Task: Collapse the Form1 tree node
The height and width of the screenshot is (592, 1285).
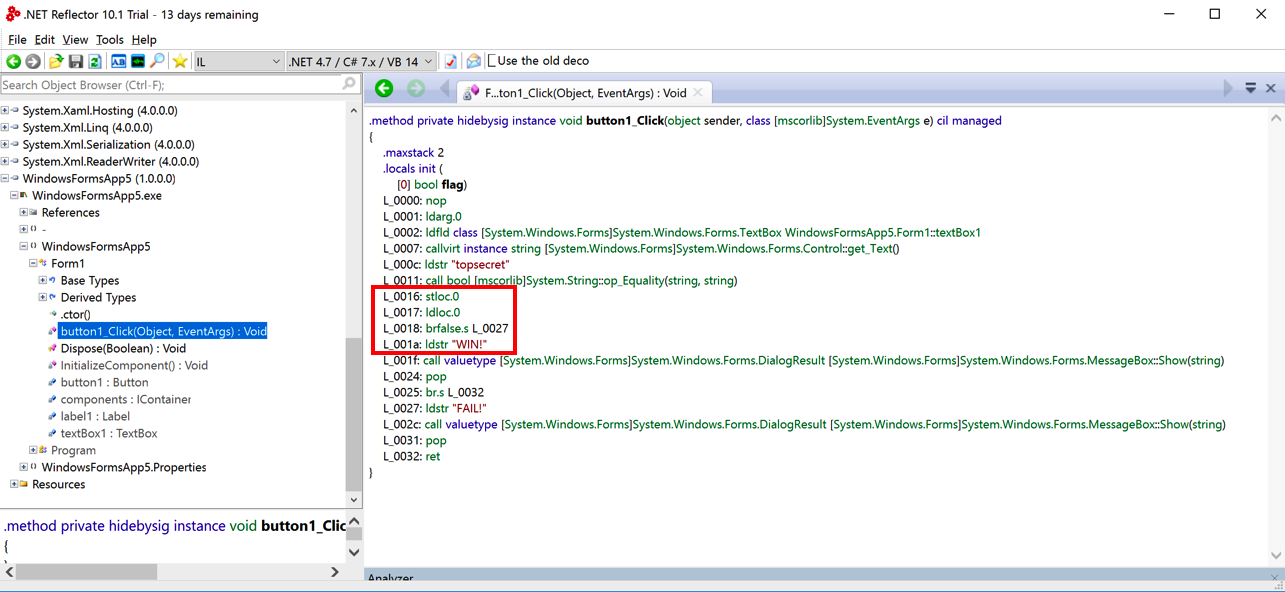Action: tap(33, 264)
